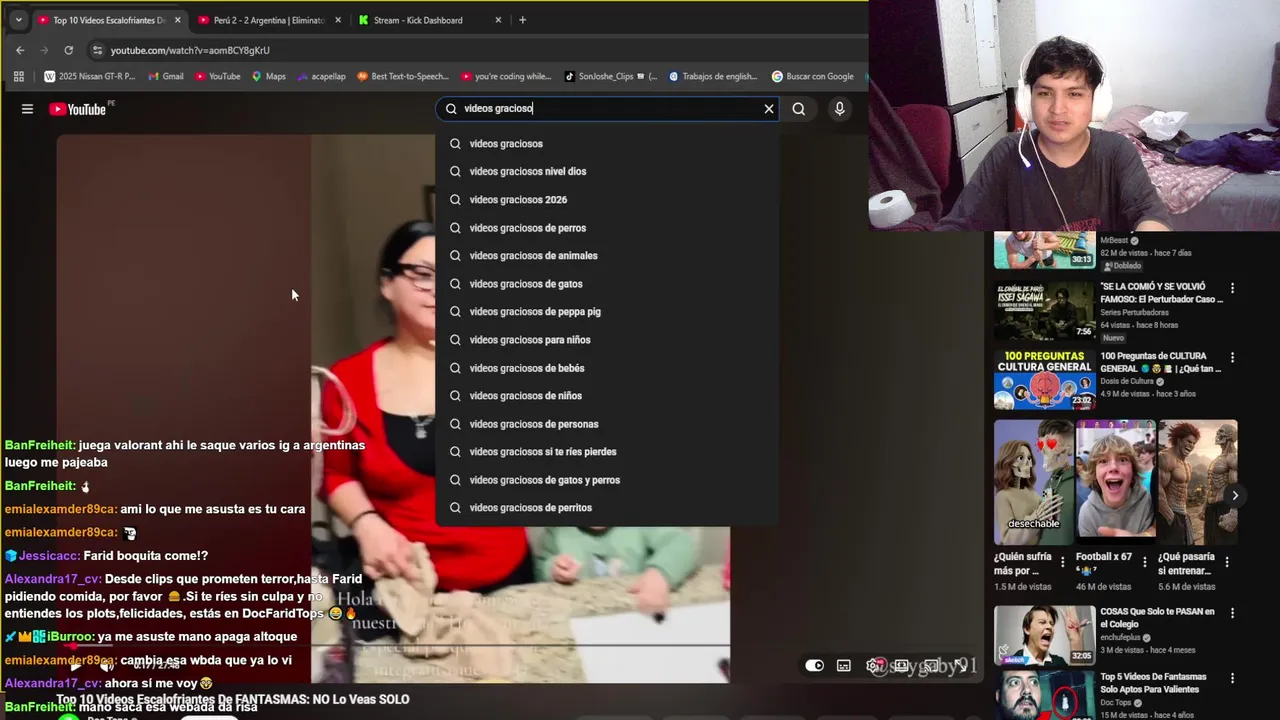Go back with browser back arrow
This screenshot has width=1280, height=720.
(20, 50)
